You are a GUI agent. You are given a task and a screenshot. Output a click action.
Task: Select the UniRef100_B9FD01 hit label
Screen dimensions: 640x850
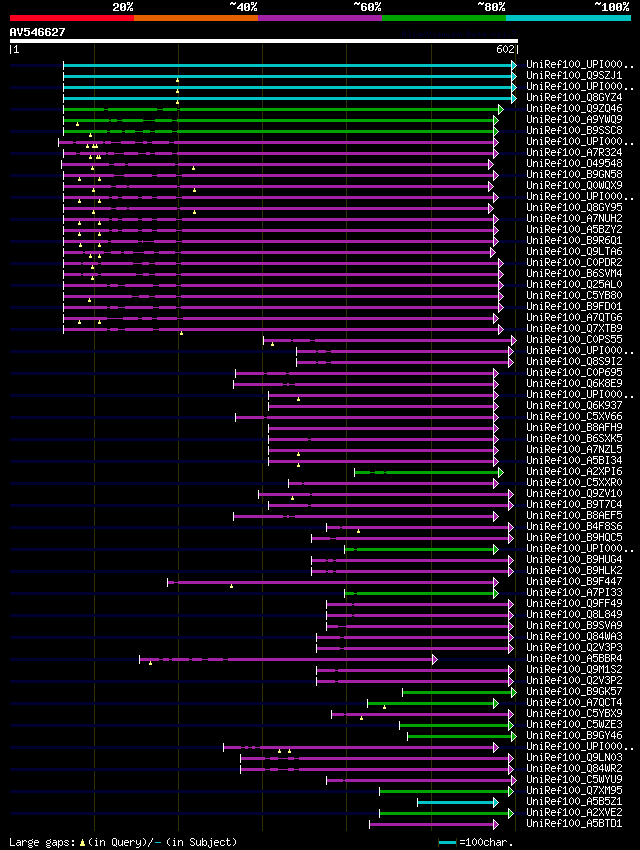[x=574, y=307]
